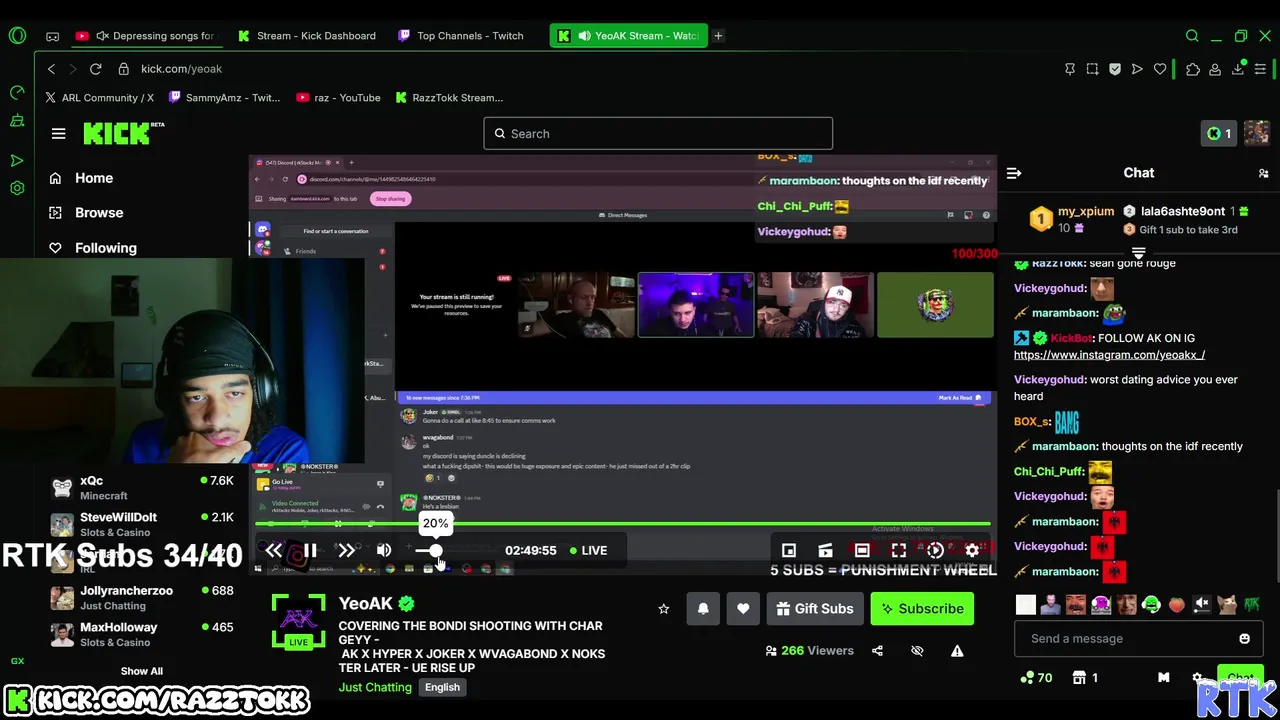The width and height of the screenshot is (1280, 720).
Task: Go to Home in Kick sidebar
Action: coord(82,178)
